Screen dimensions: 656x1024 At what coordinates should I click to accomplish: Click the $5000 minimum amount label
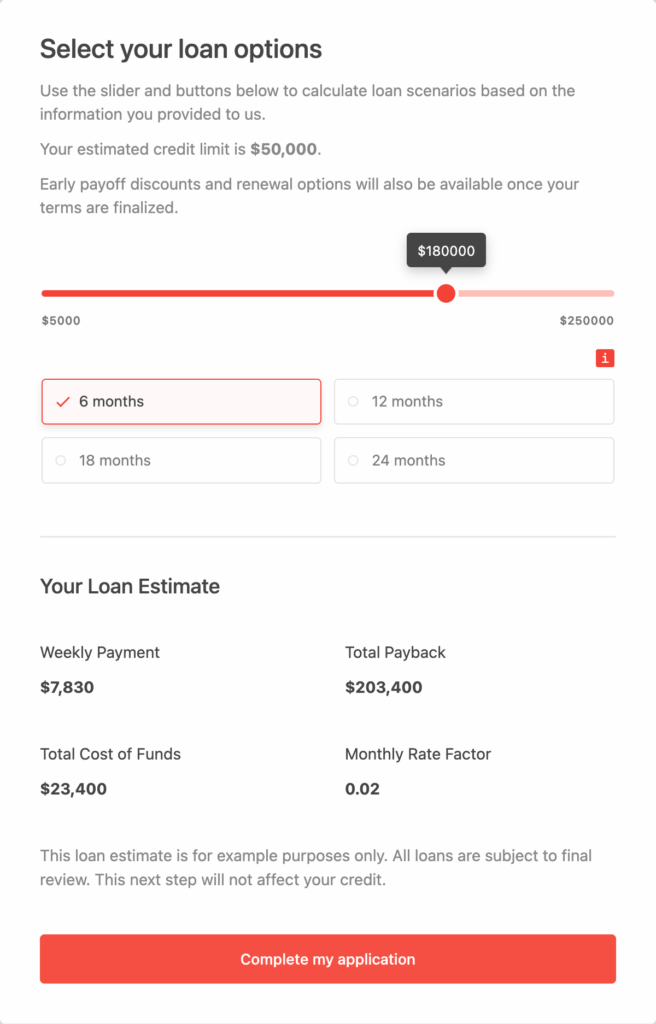coord(61,321)
